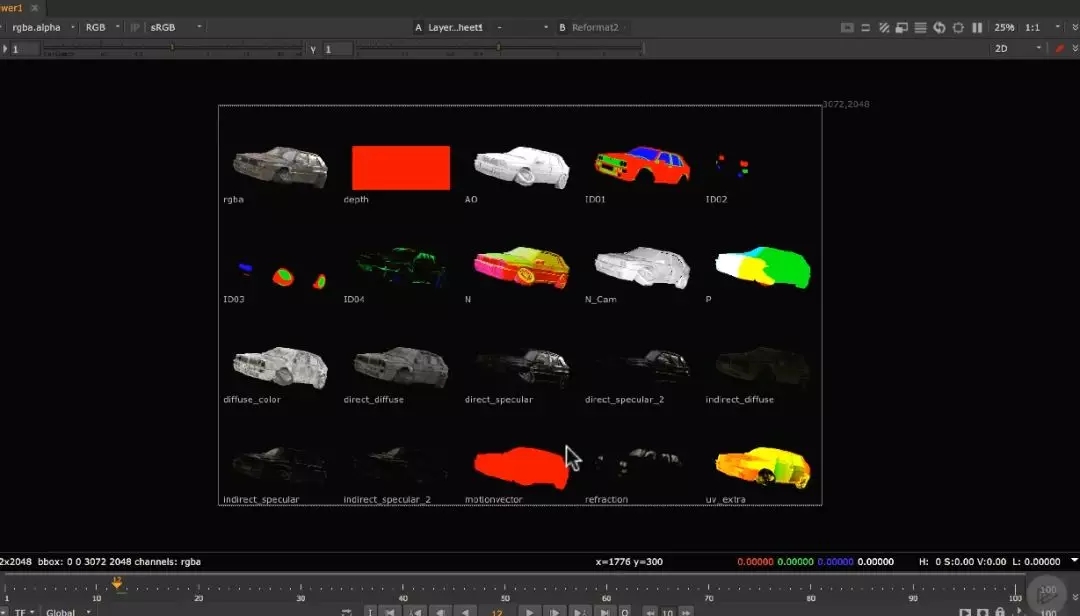This screenshot has width=1080, height=616.
Task: Click the red paint stroke icon
Action: click(1062, 48)
